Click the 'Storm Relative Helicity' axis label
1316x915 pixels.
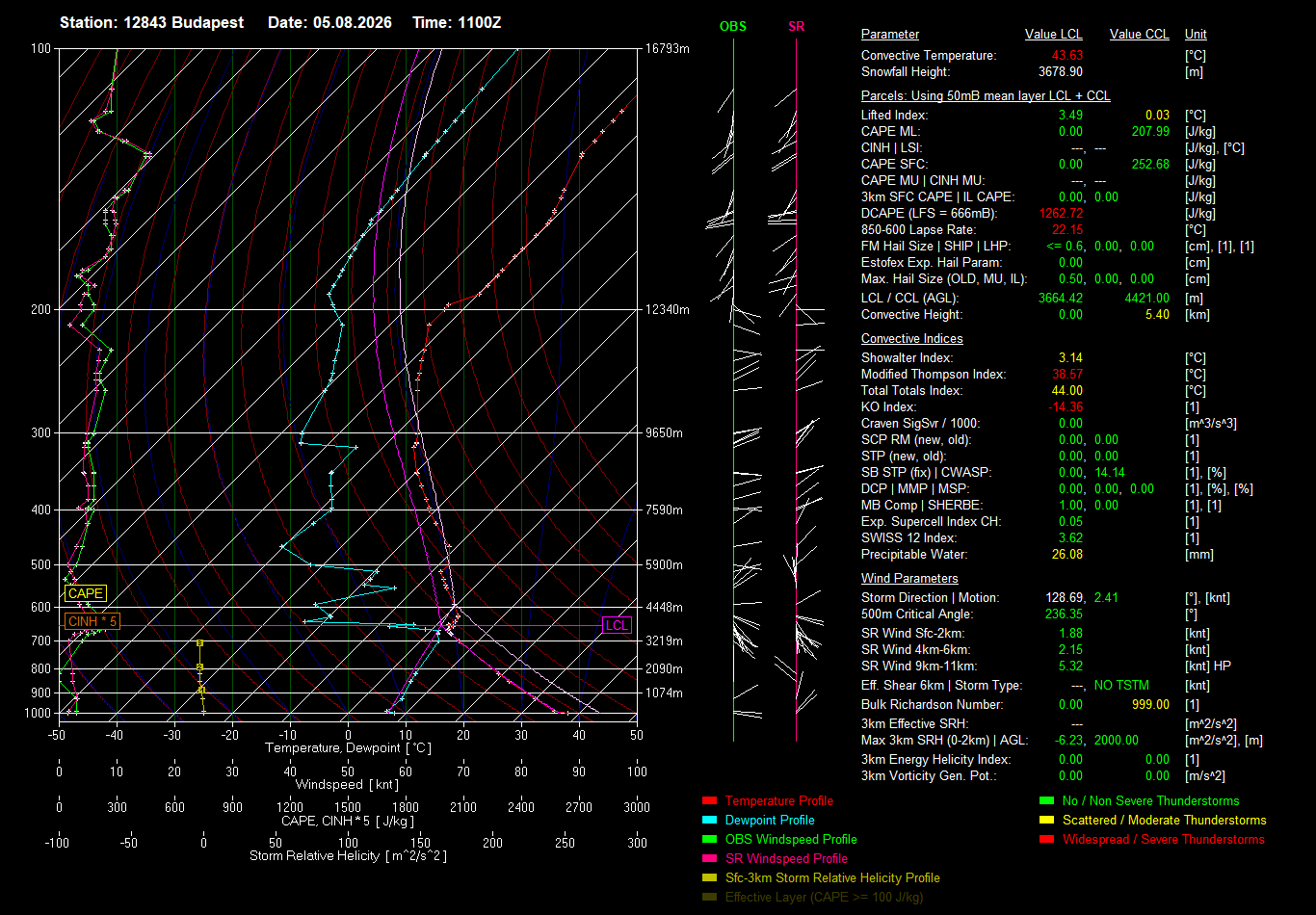pos(348,855)
